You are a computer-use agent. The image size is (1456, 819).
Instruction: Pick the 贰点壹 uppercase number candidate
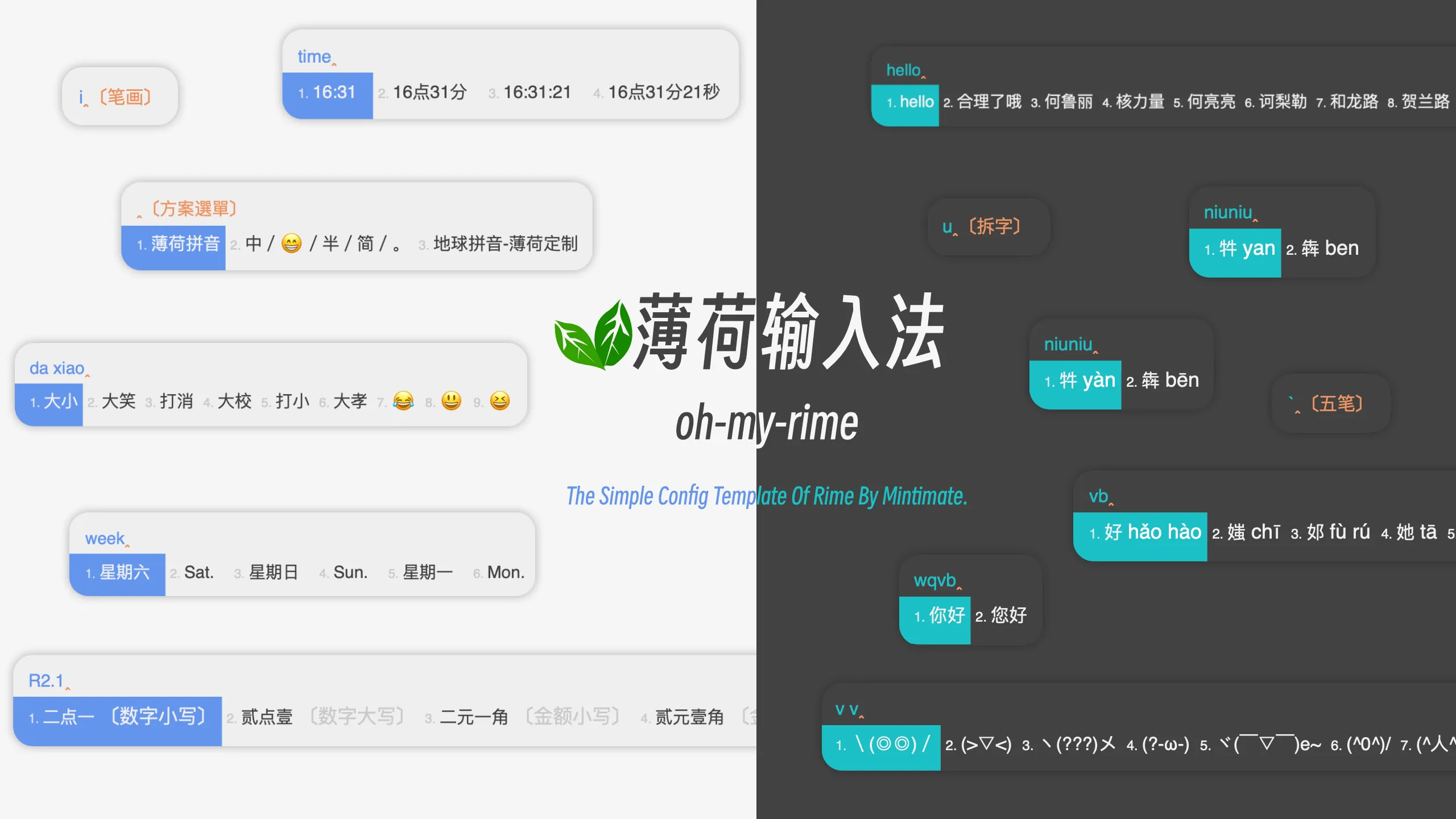click(x=267, y=717)
